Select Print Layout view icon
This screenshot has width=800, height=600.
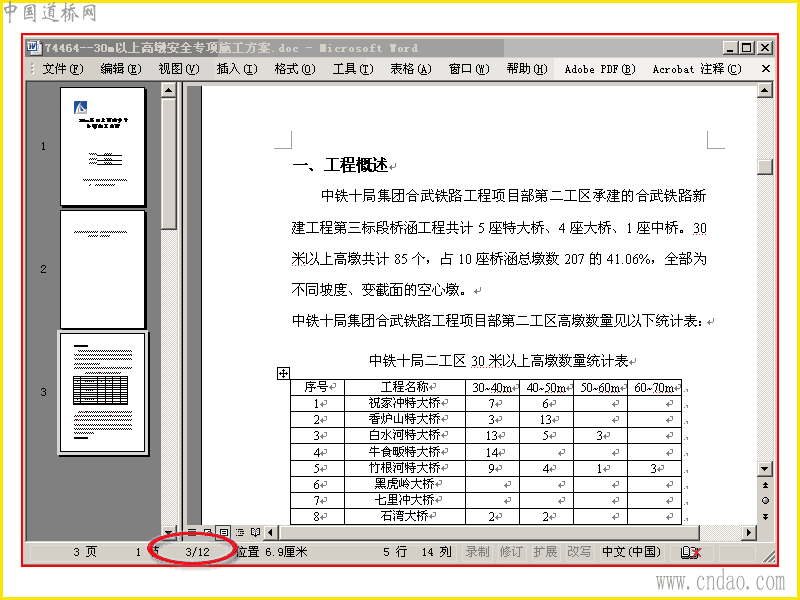tap(223, 532)
